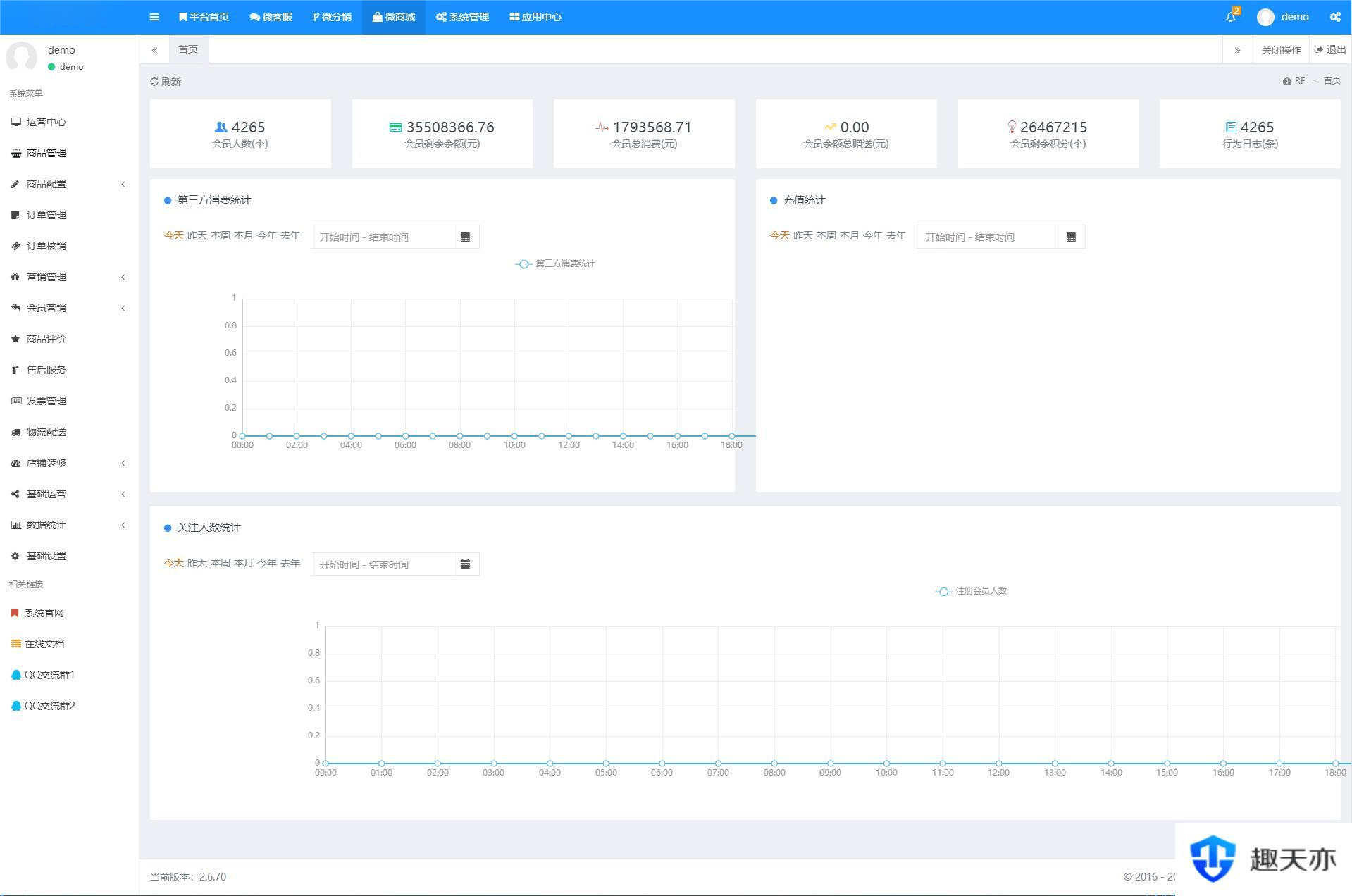This screenshot has width=1352, height=896.
Task: Open 发票管理 in the sidebar
Action: [68, 401]
